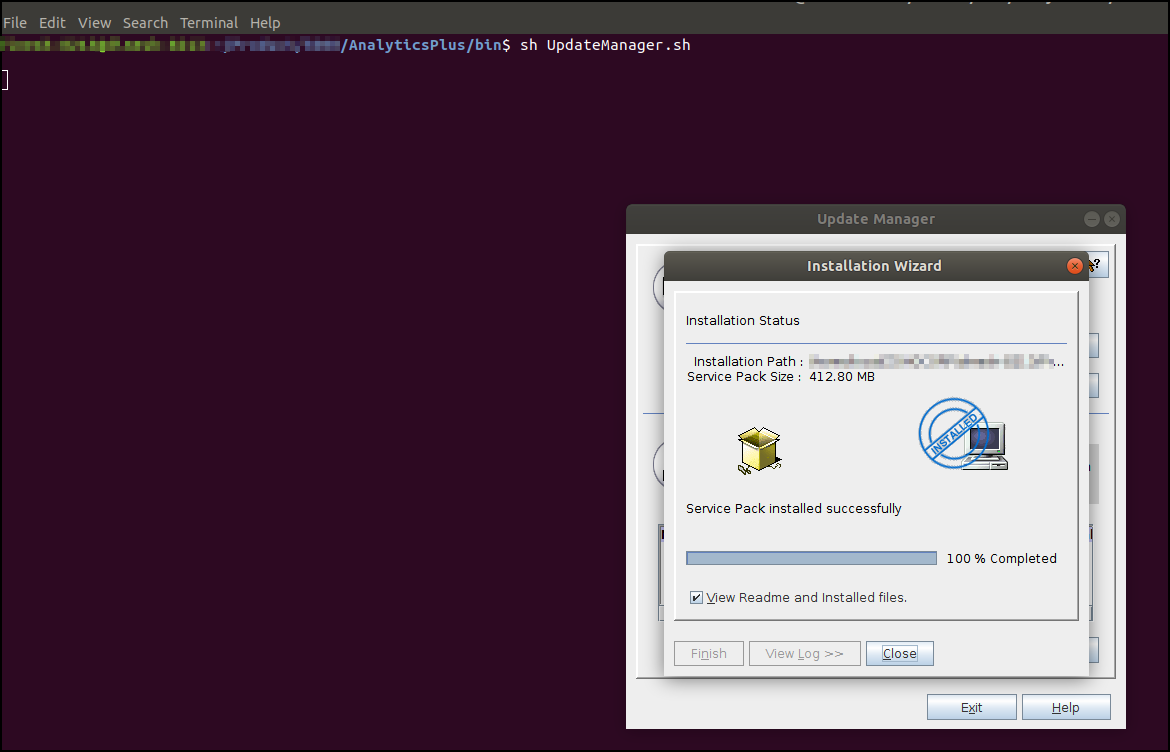Uncheck View Readme and Installed files
This screenshot has height=752, width=1170.
tap(696, 598)
